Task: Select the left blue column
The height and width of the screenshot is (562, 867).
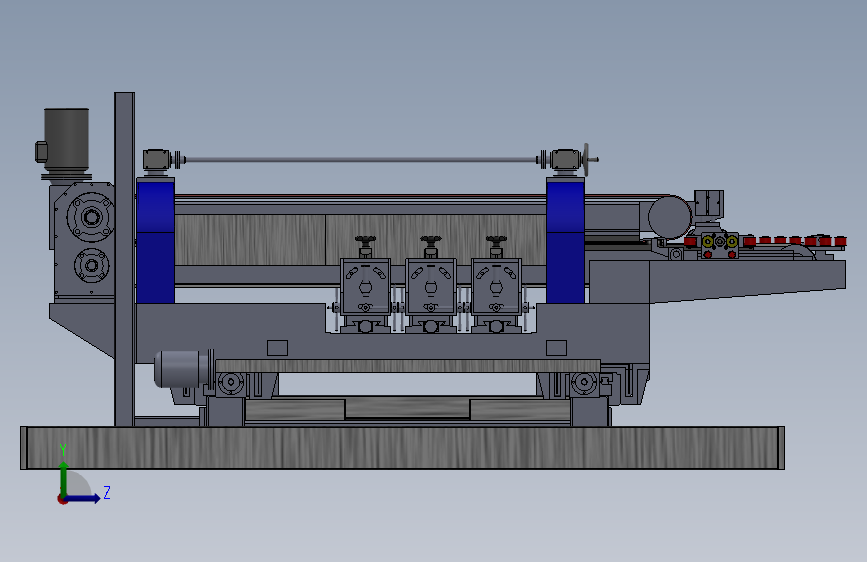Action: point(155,240)
